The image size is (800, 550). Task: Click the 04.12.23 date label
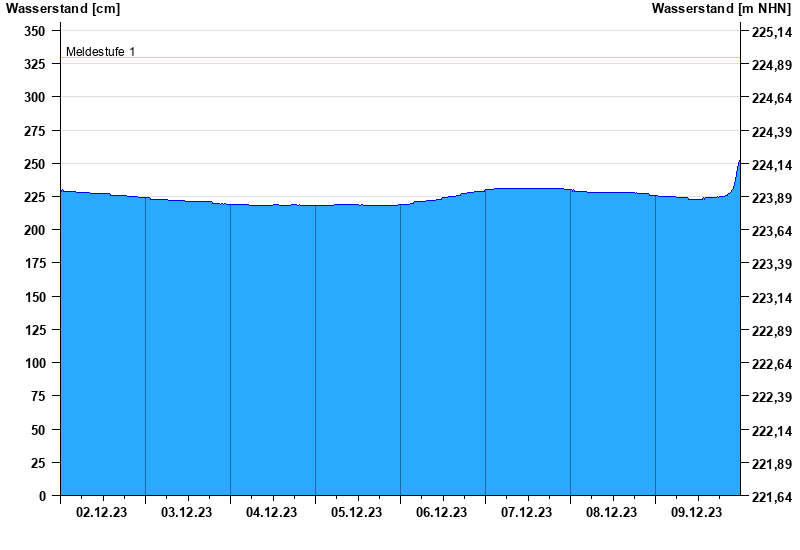tap(272, 512)
